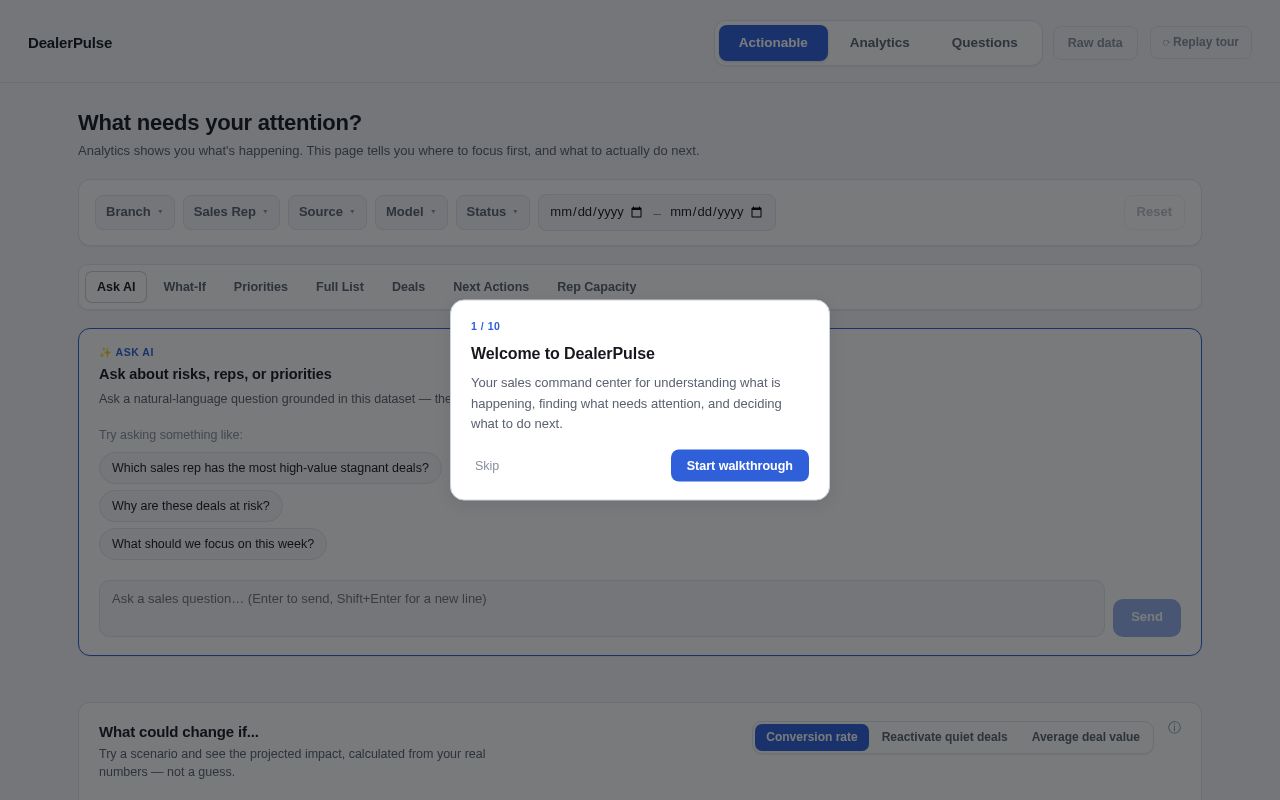Viewport: 1280px width, 800px height.
Task: Select the Conversion rate scenario option
Action: [812, 737]
